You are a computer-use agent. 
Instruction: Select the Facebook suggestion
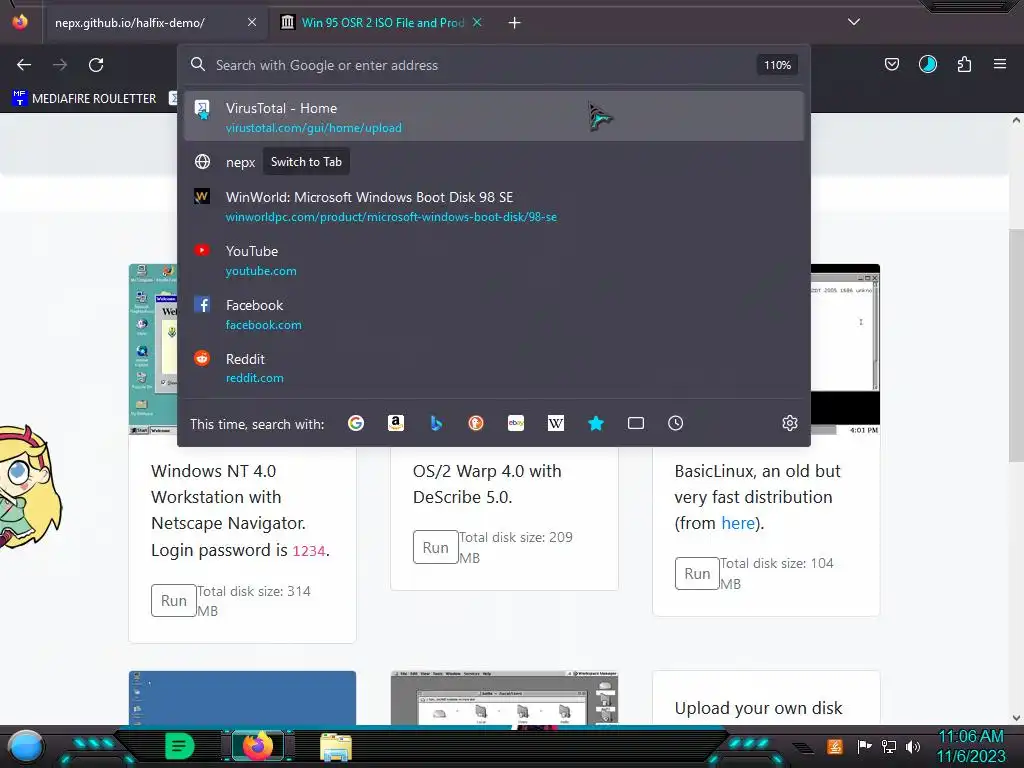coord(494,314)
